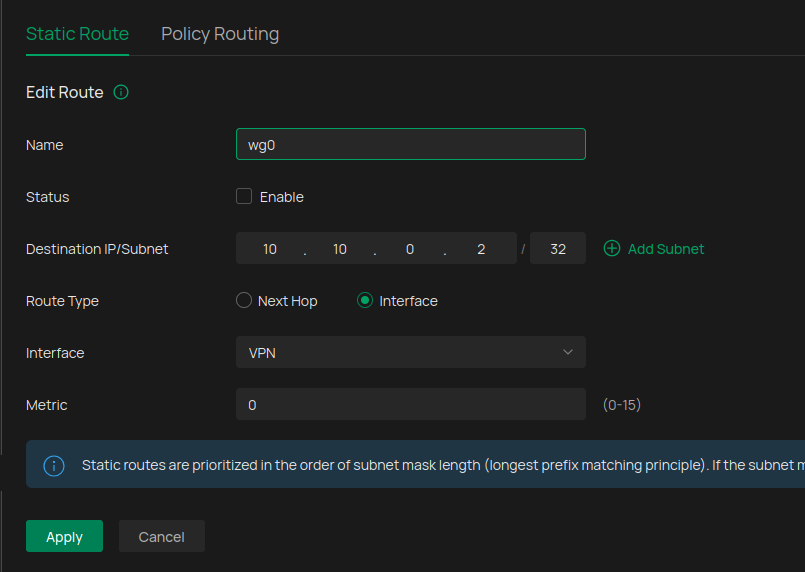
Task: Select the Next Hop route type
Action: pos(244,300)
